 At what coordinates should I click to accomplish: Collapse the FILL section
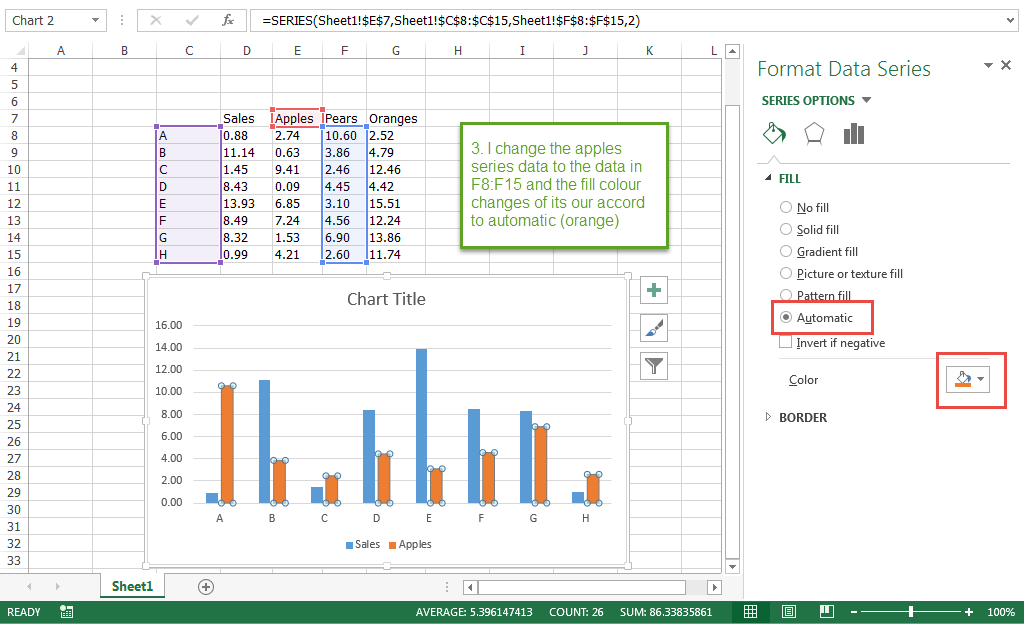click(x=769, y=178)
